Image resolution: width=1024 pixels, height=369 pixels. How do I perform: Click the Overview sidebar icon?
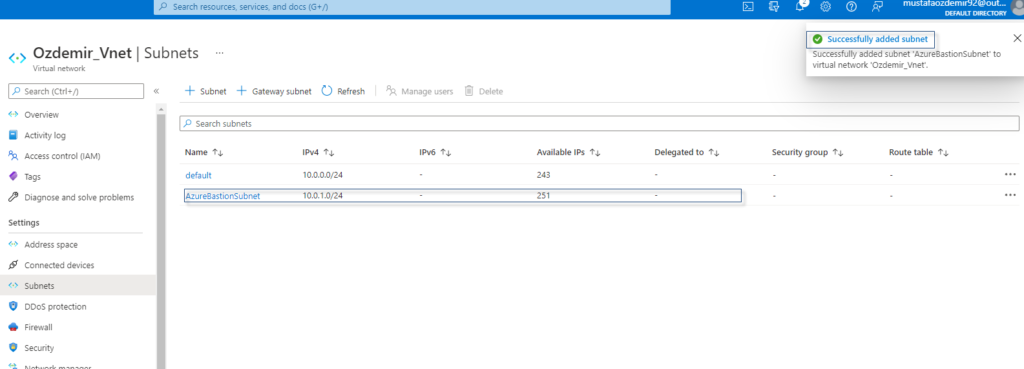[x=12, y=115]
